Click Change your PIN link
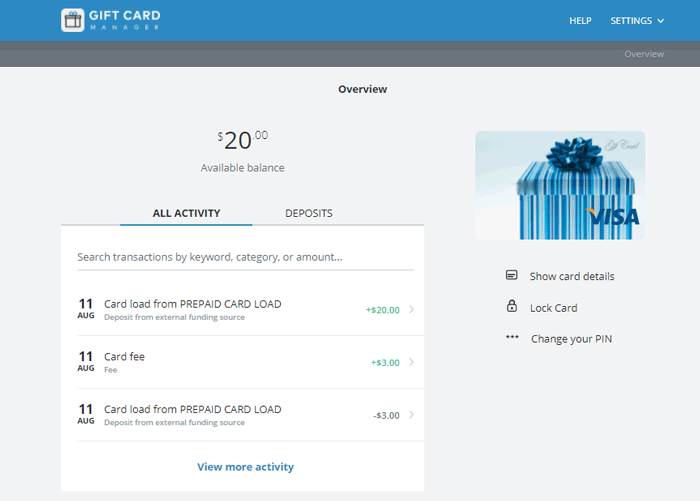Viewport: 700px width, 501px height. 571,339
